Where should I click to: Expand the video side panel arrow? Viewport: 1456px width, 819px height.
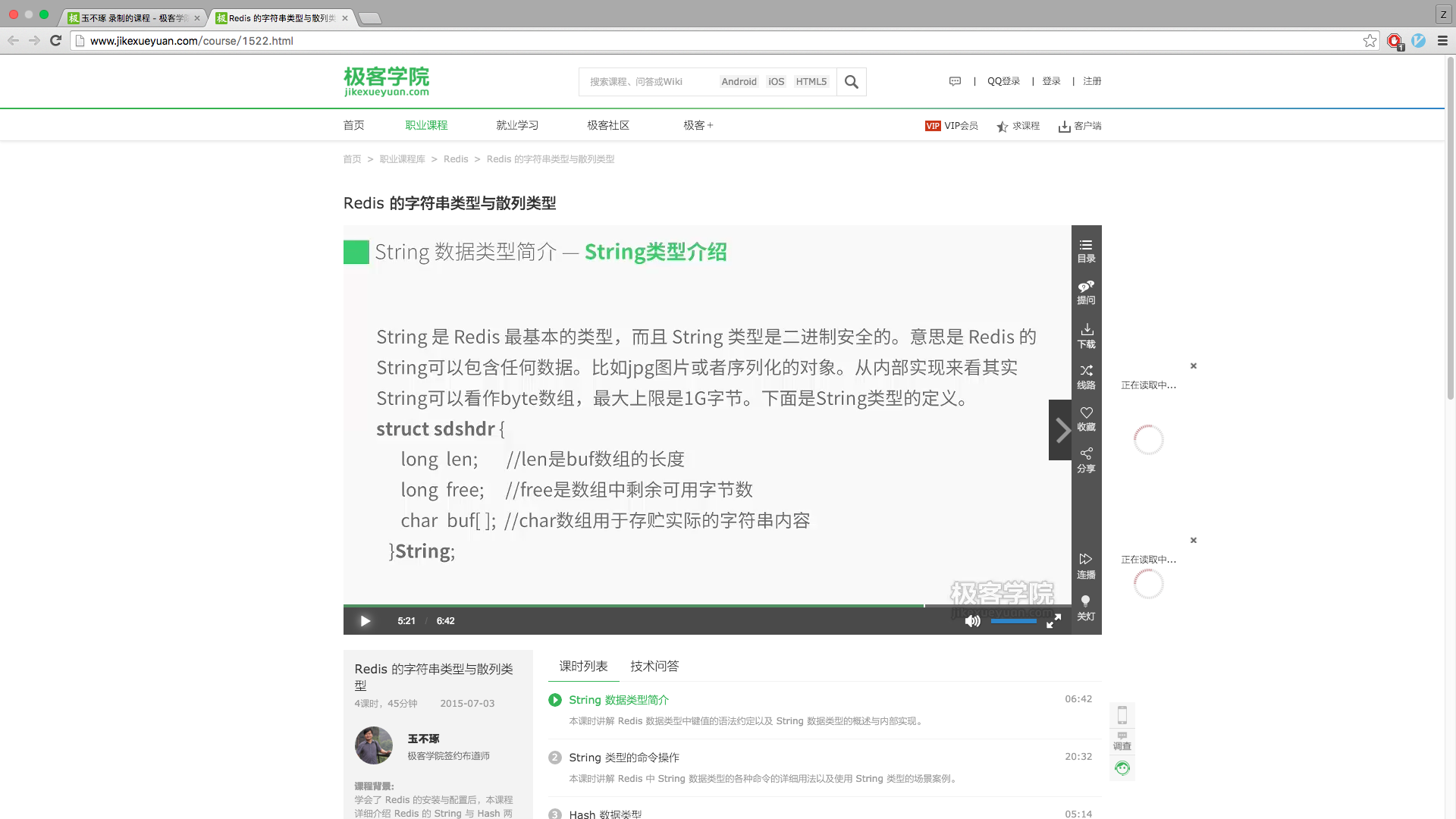pos(1061,430)
